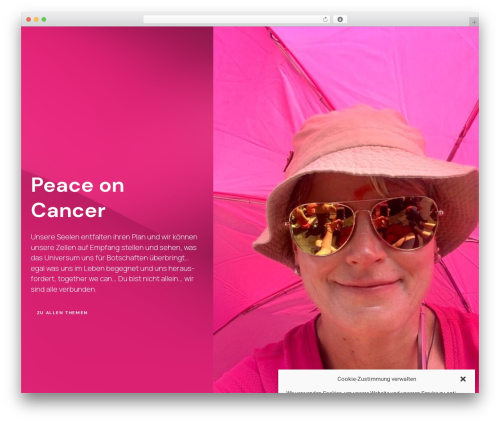Click the 'Cookie-Zustimmung verwalten' title

[x=376, y=379]
